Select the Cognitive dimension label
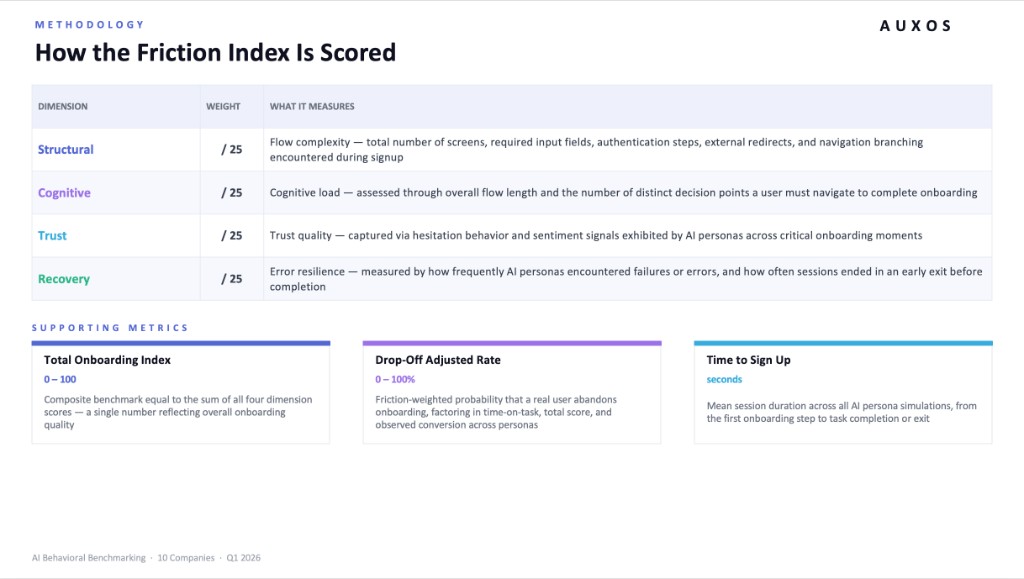 coord(64,193)
